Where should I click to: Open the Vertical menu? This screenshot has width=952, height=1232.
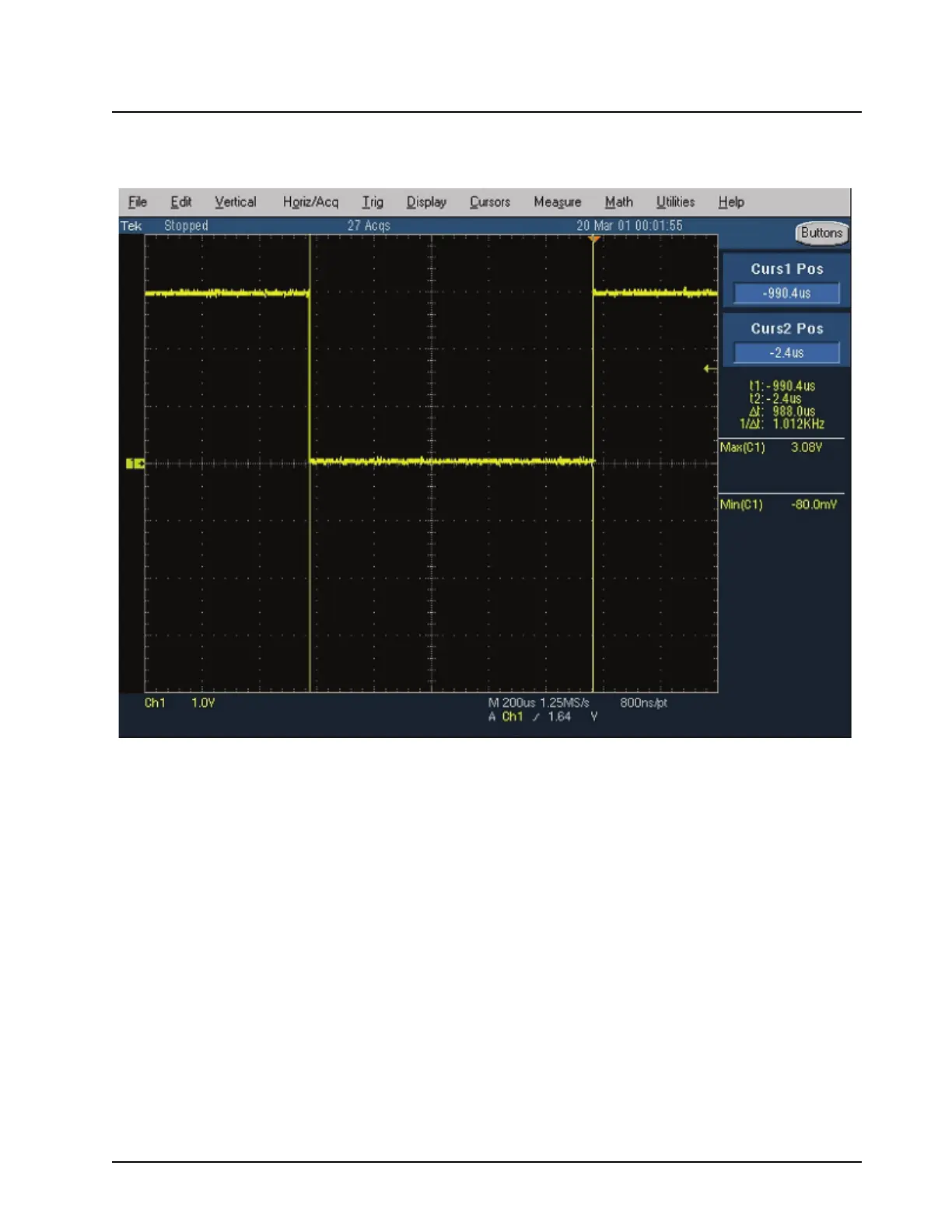point(235,202)
